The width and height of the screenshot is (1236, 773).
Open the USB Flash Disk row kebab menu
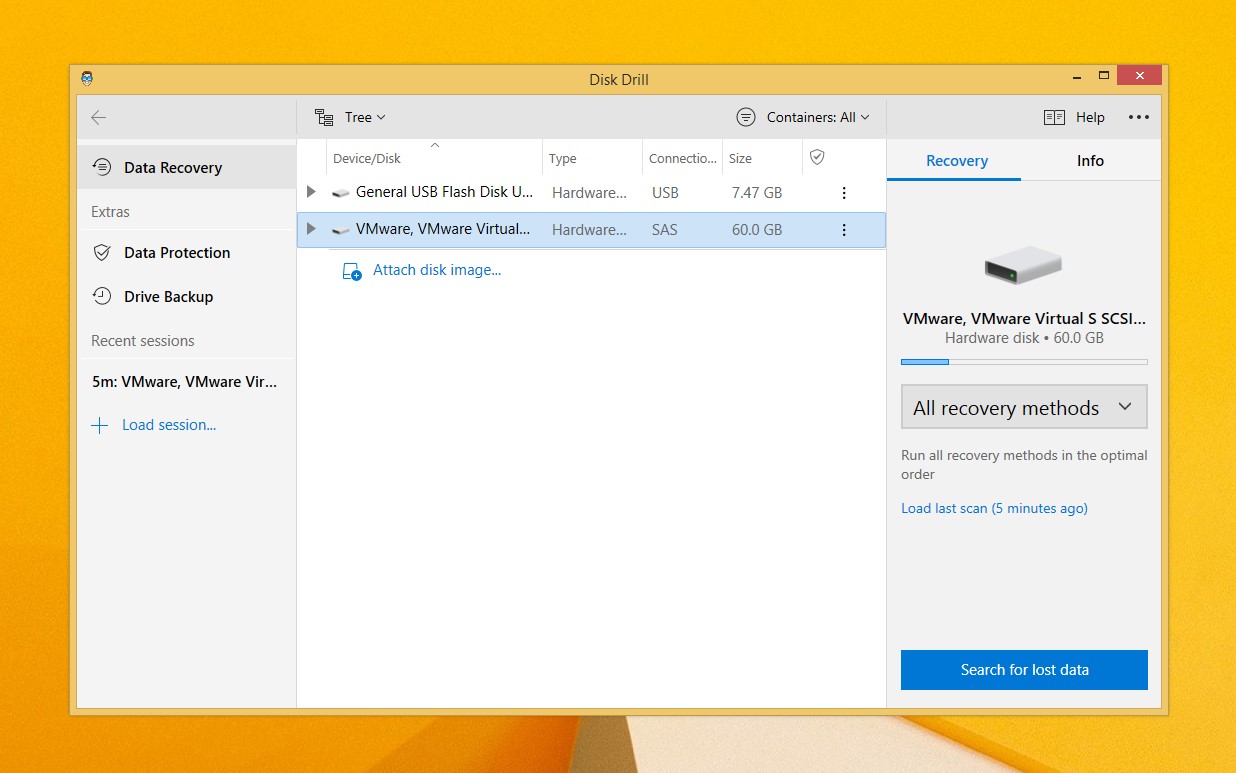click(x=844, y=192)
